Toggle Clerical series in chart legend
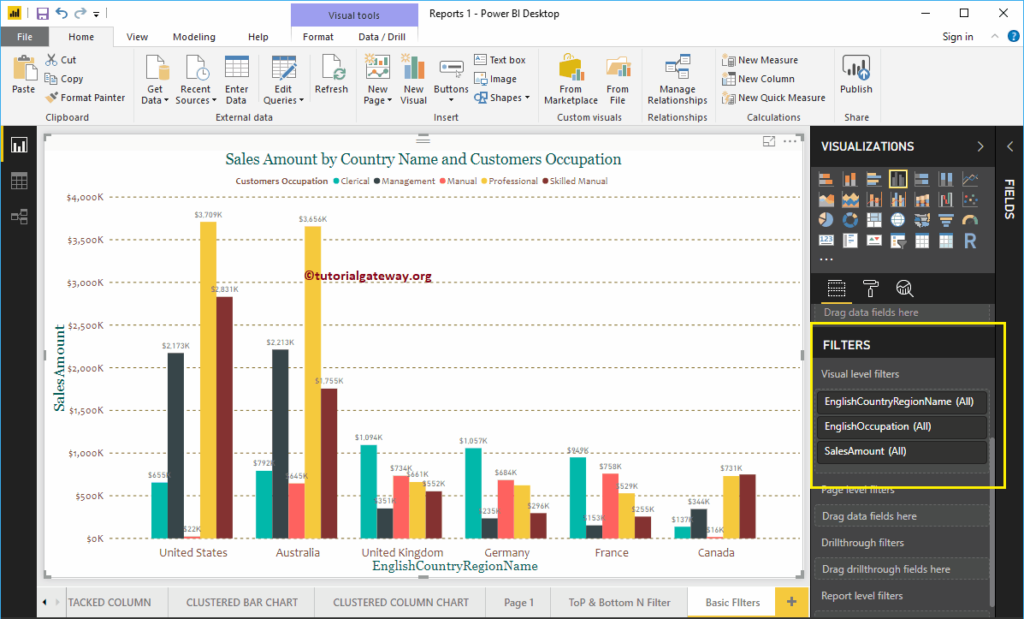The height and width of the screenshot is (619, 1024). [351, 181]
